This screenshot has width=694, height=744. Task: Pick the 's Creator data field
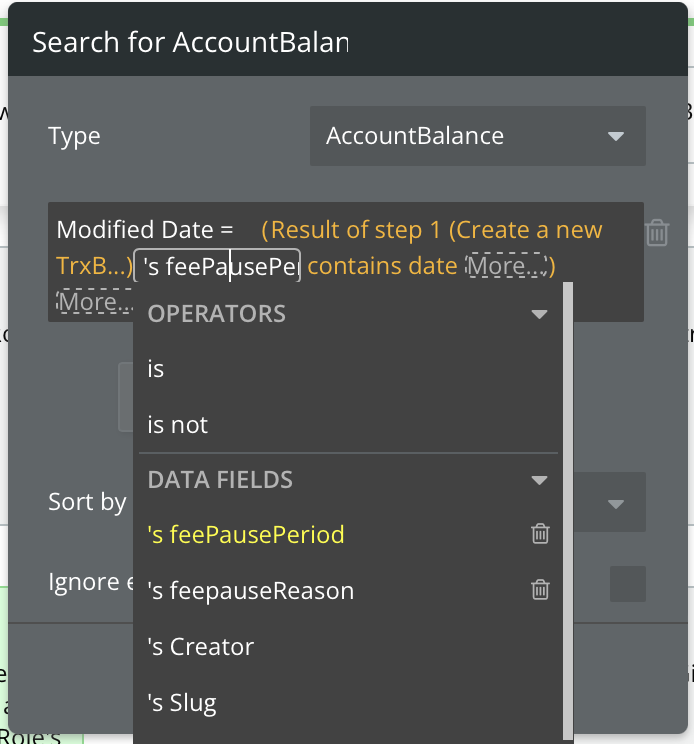pyautogui.click(x=200, y=647)
